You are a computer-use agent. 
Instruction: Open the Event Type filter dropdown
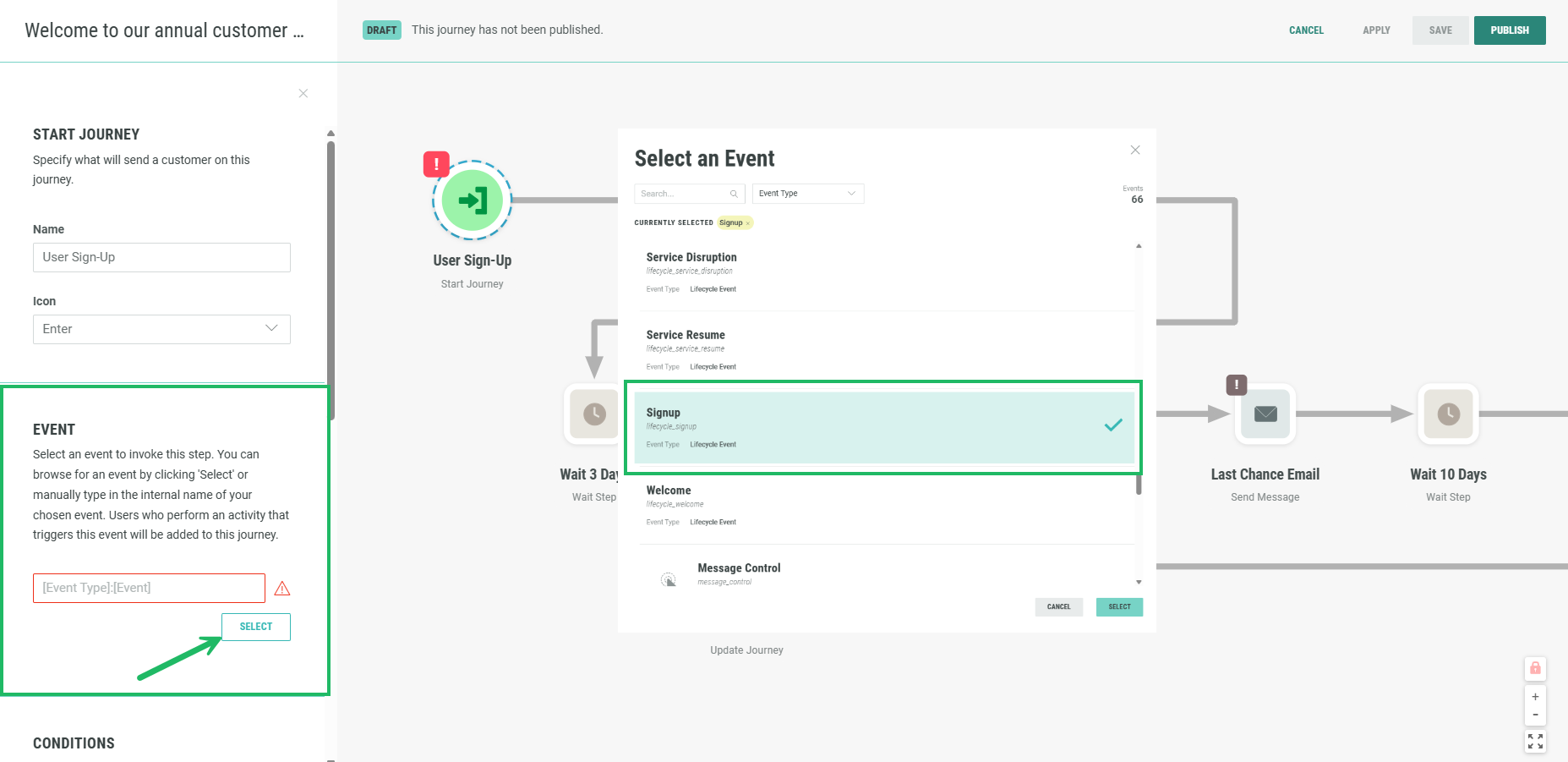tap(807, 194)
